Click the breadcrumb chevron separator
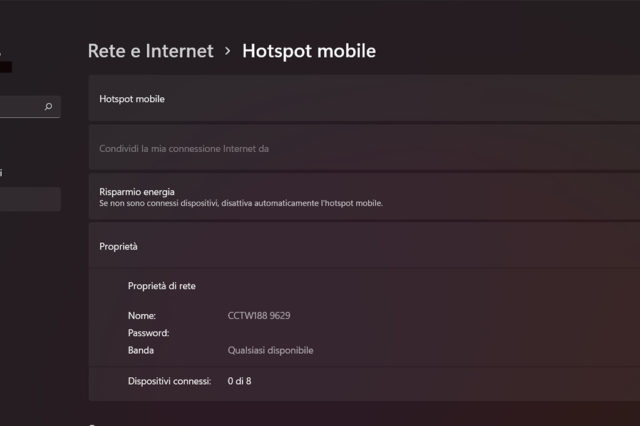640x426 pixels. pos(228,50)
